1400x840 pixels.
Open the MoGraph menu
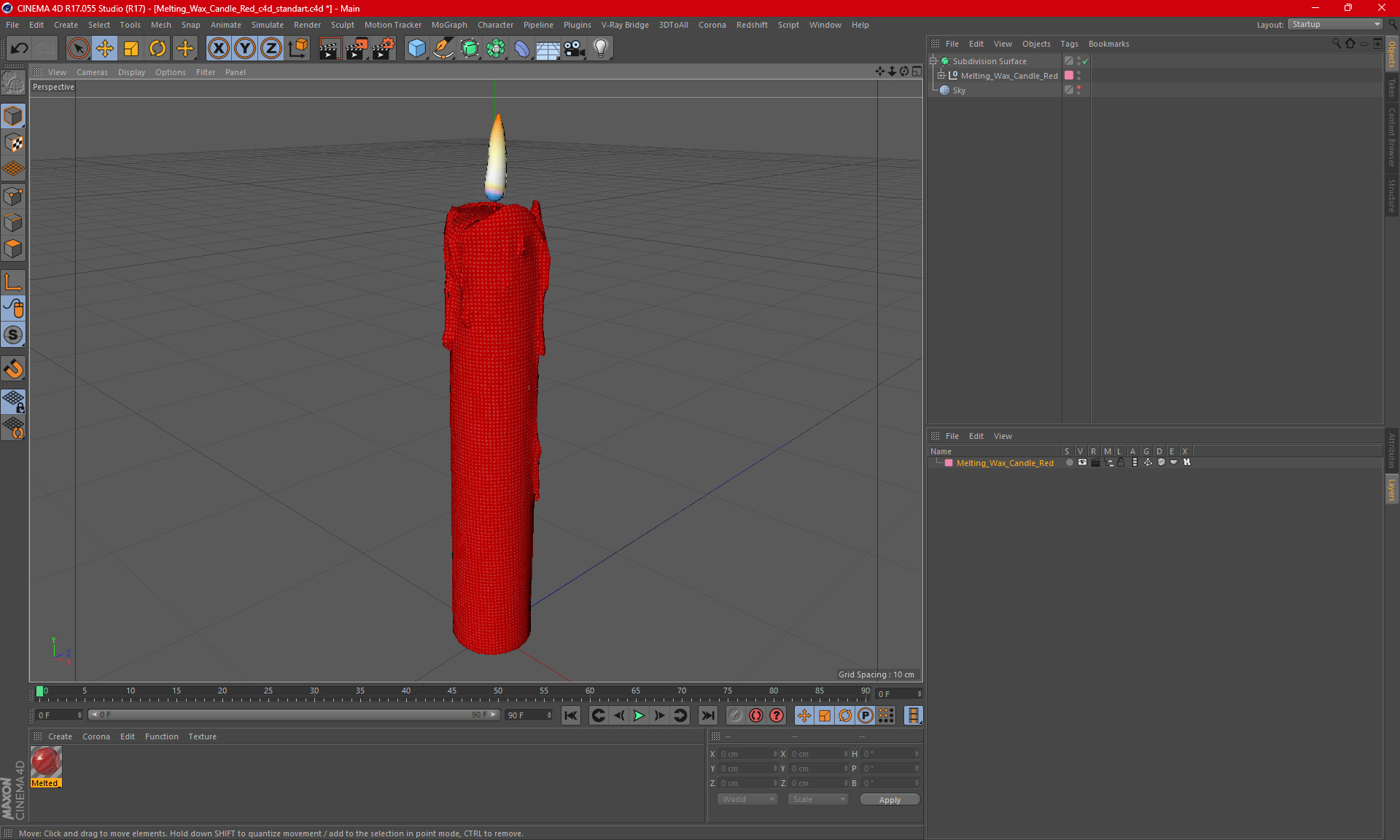tap(449, 25)
